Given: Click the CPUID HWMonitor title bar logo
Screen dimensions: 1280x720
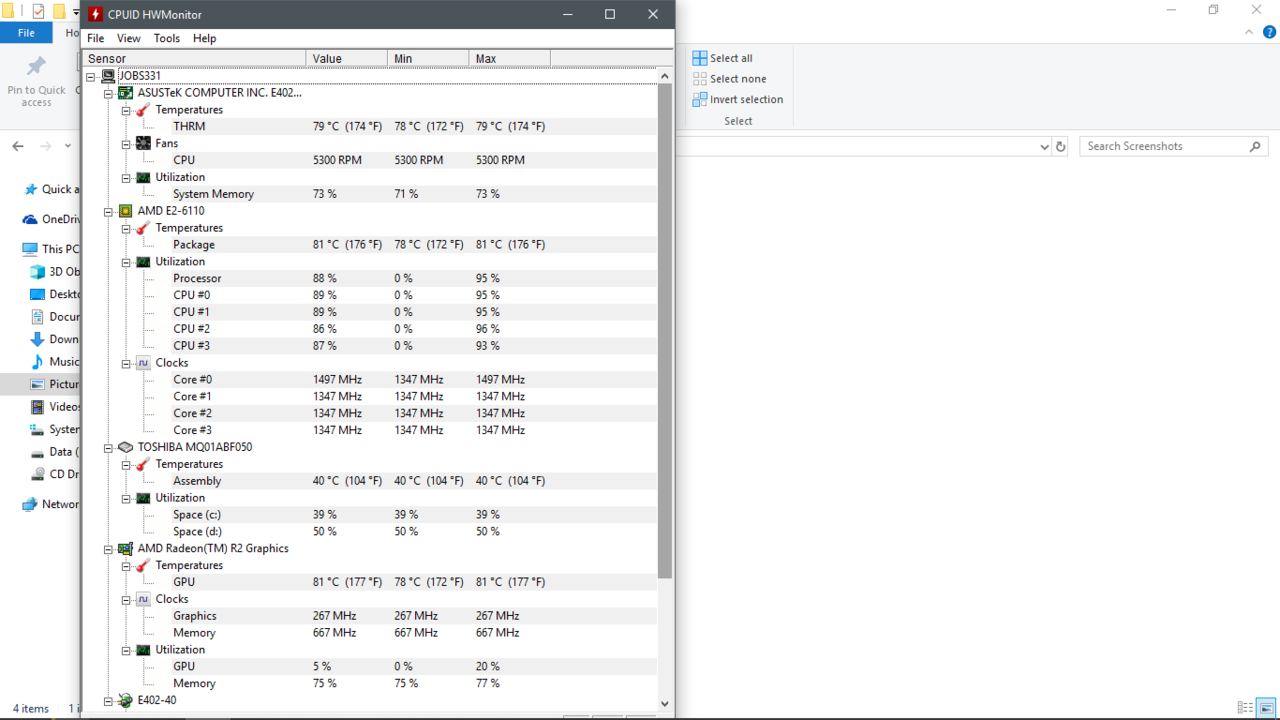Looking at the screenshot, I should pos(96,14).
